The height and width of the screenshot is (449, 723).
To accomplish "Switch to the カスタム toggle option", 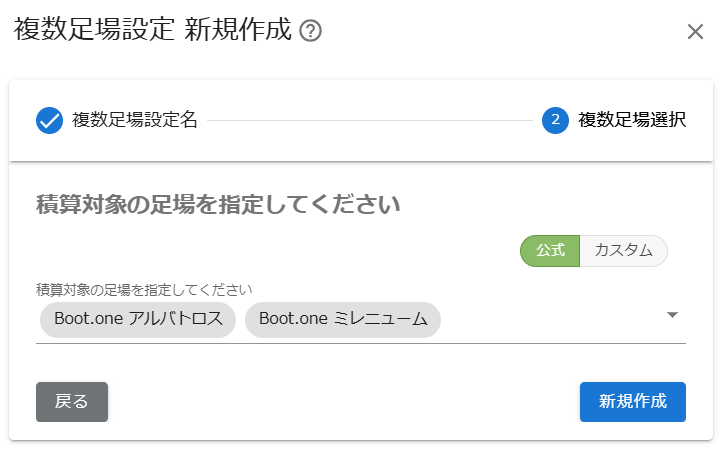I will pyautogui.click(x=623, y=251).
